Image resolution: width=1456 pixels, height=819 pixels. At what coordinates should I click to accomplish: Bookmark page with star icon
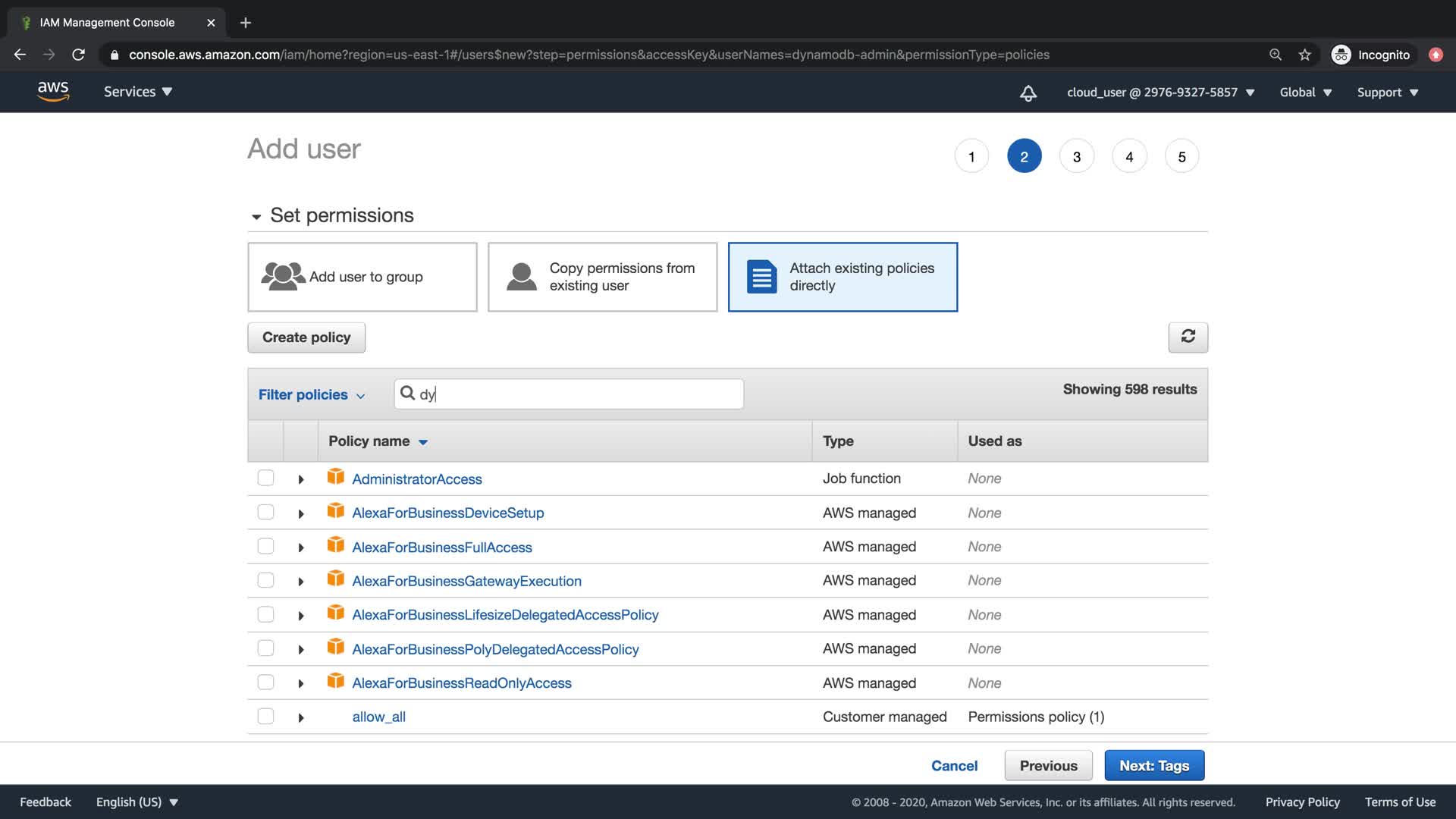point(1304,55)
